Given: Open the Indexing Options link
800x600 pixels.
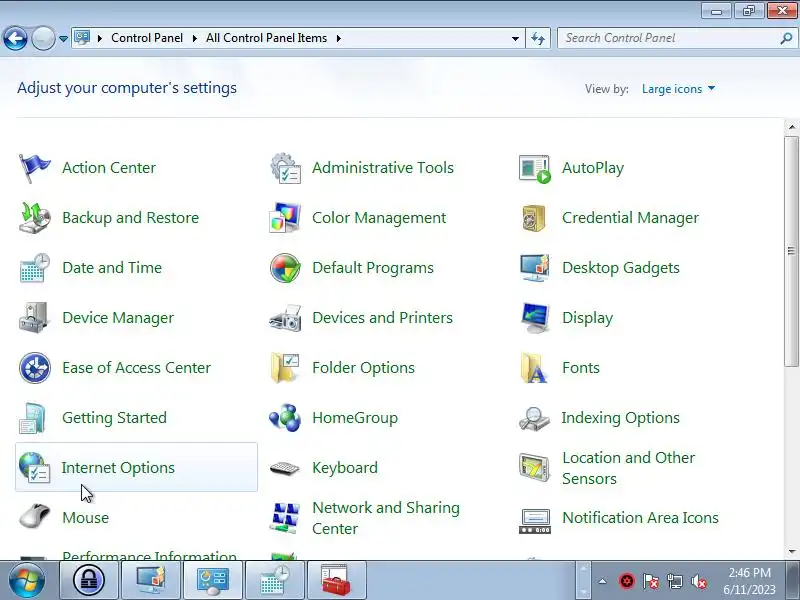Looking at the screenshot, I should click(x=620, y=418).
